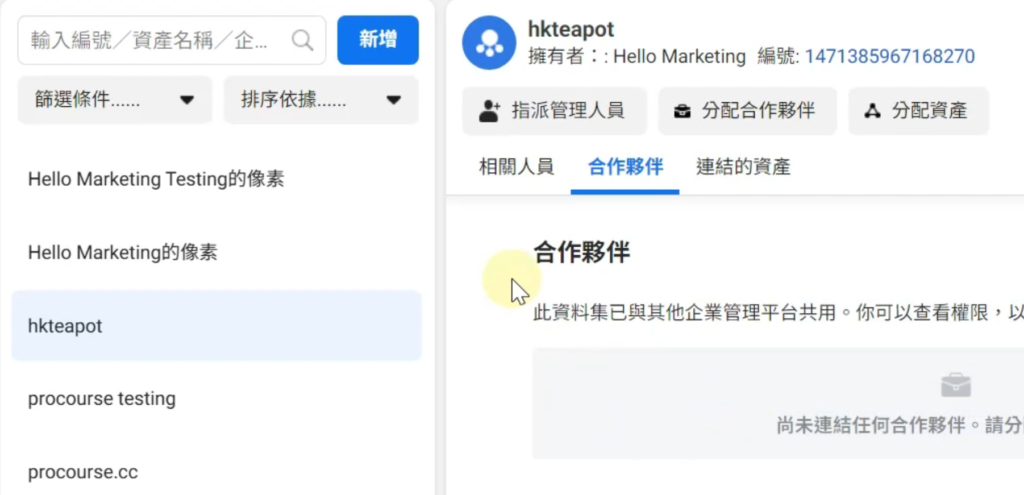The image size is (1024, 495).
Task: Click the hkteapot dataset avatar icon
Action: click(x=489, y=41)
